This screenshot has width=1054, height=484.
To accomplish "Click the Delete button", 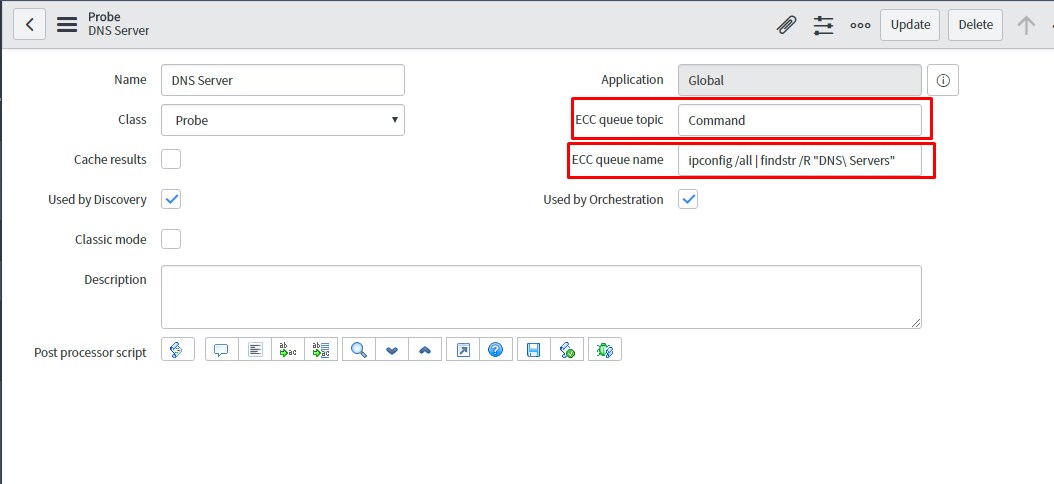I will [x=975, y=25].
